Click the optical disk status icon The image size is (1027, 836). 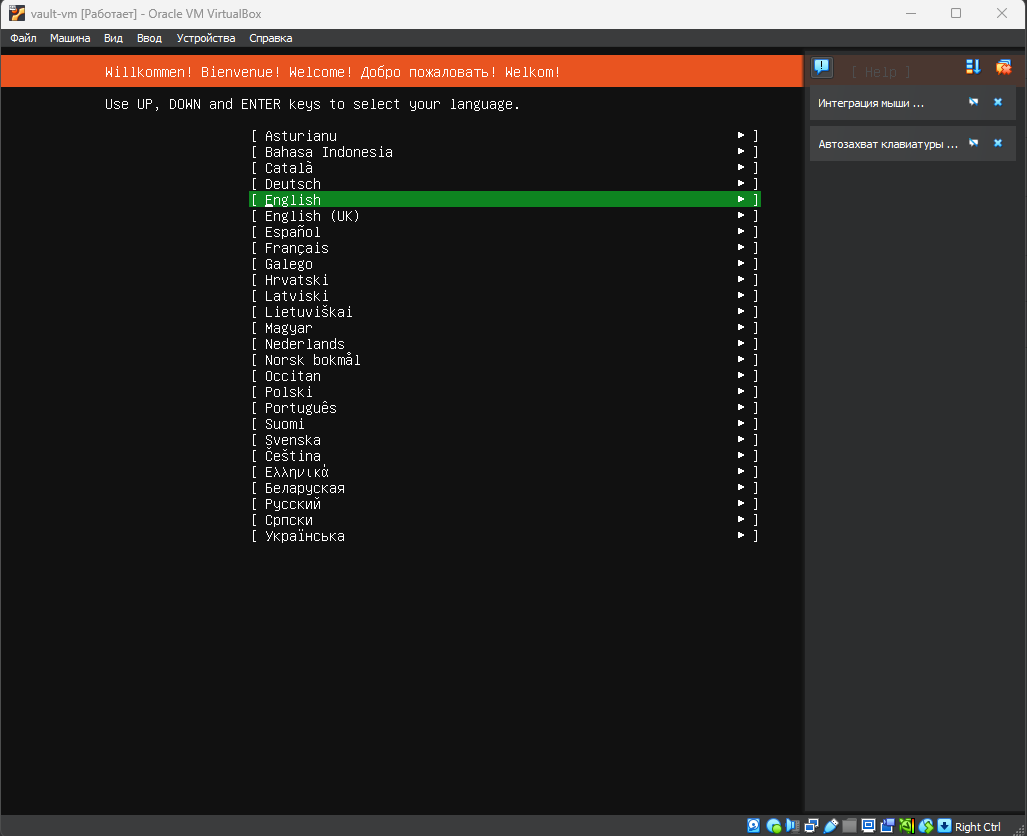[x=774, y=826]
